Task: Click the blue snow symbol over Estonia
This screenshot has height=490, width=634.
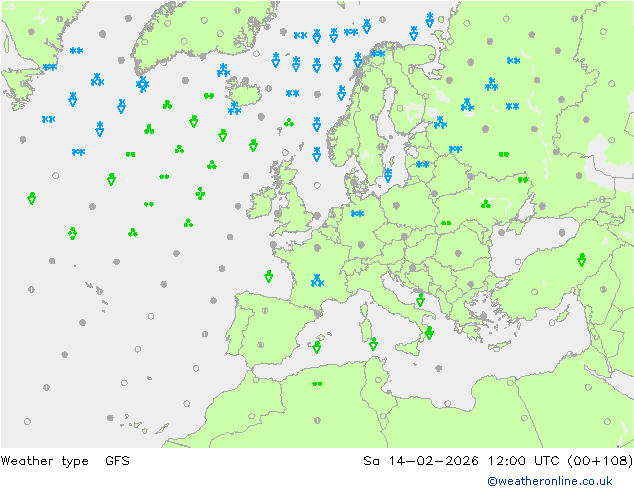Action: click(440, 122)
